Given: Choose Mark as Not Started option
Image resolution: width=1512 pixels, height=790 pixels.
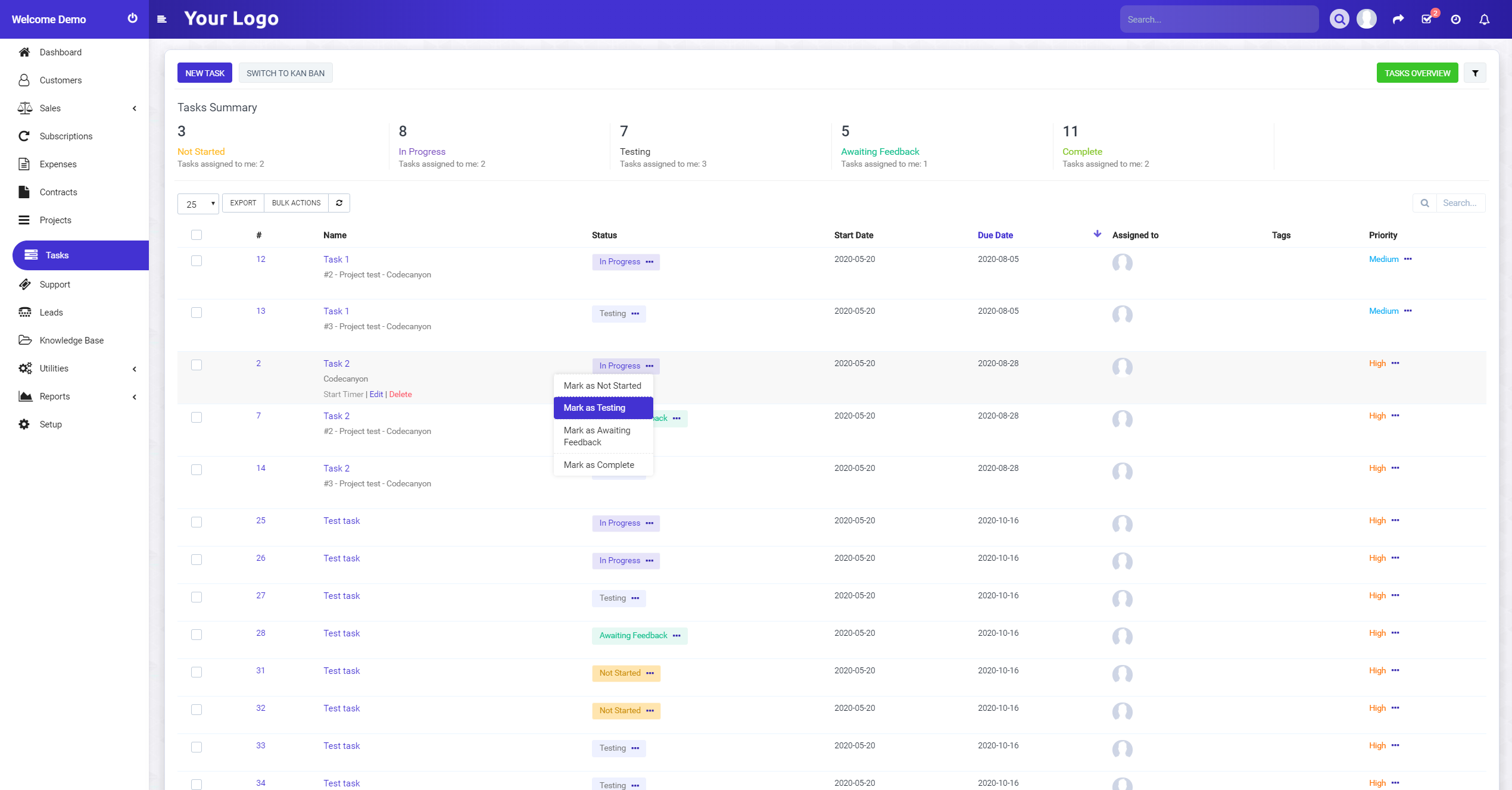Looking at the screenshot, I should click(603, 386).
